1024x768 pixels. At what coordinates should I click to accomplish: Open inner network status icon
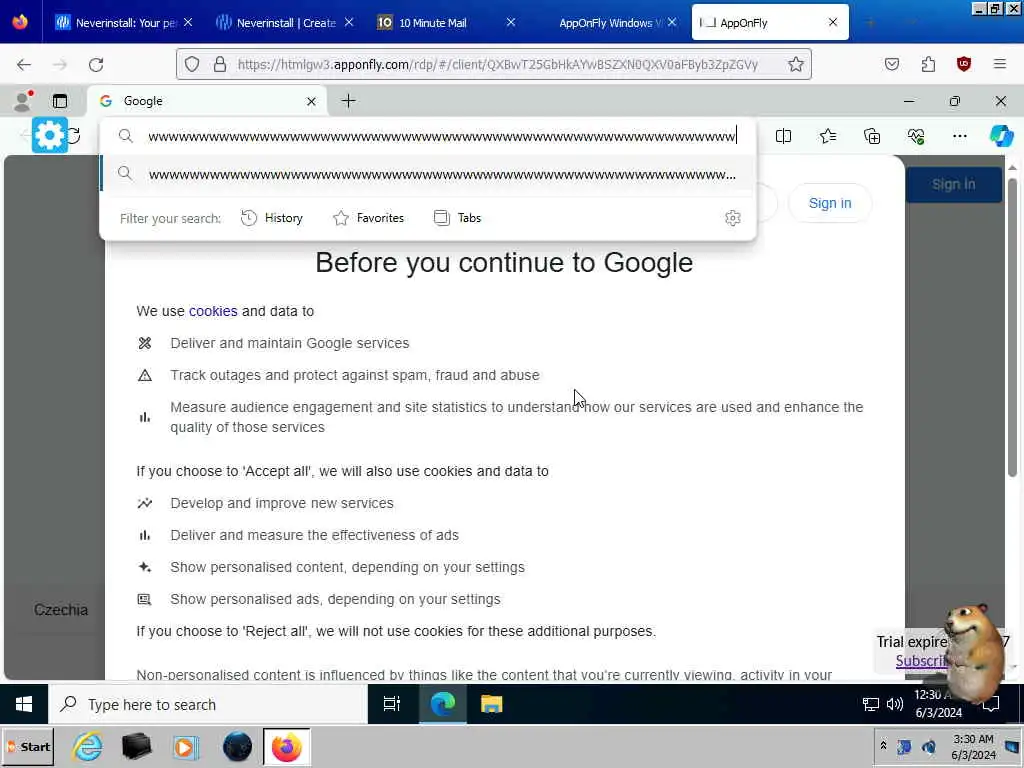tap(871, 704)
